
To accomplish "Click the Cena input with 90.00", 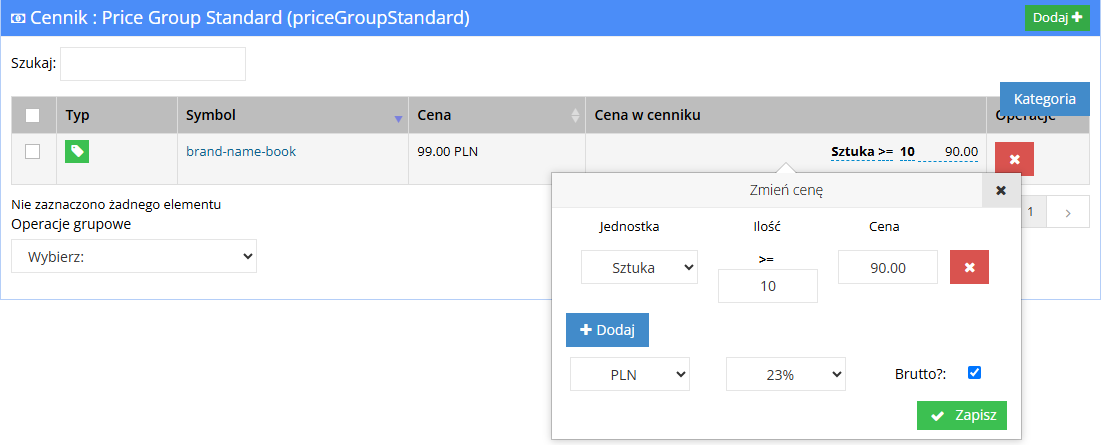I will pos(888,267).
